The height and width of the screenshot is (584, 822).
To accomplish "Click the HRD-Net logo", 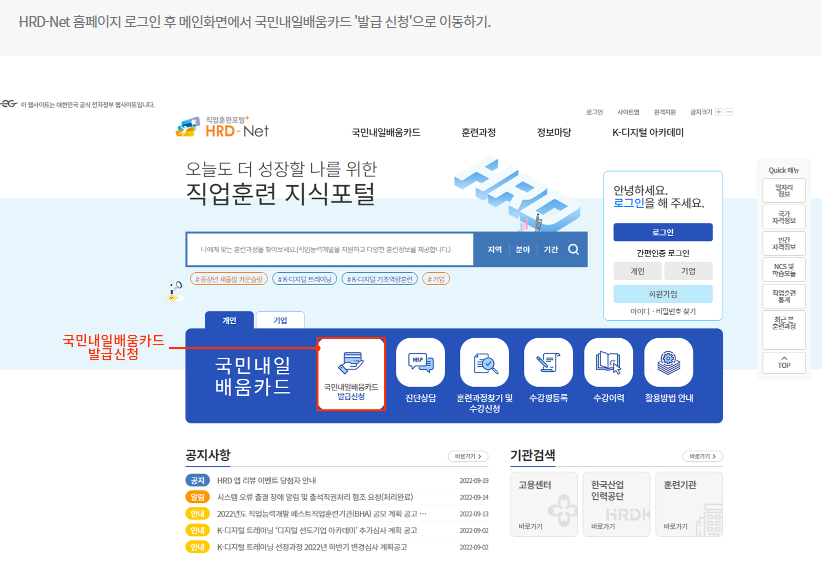I will click(x=222, y=127).
